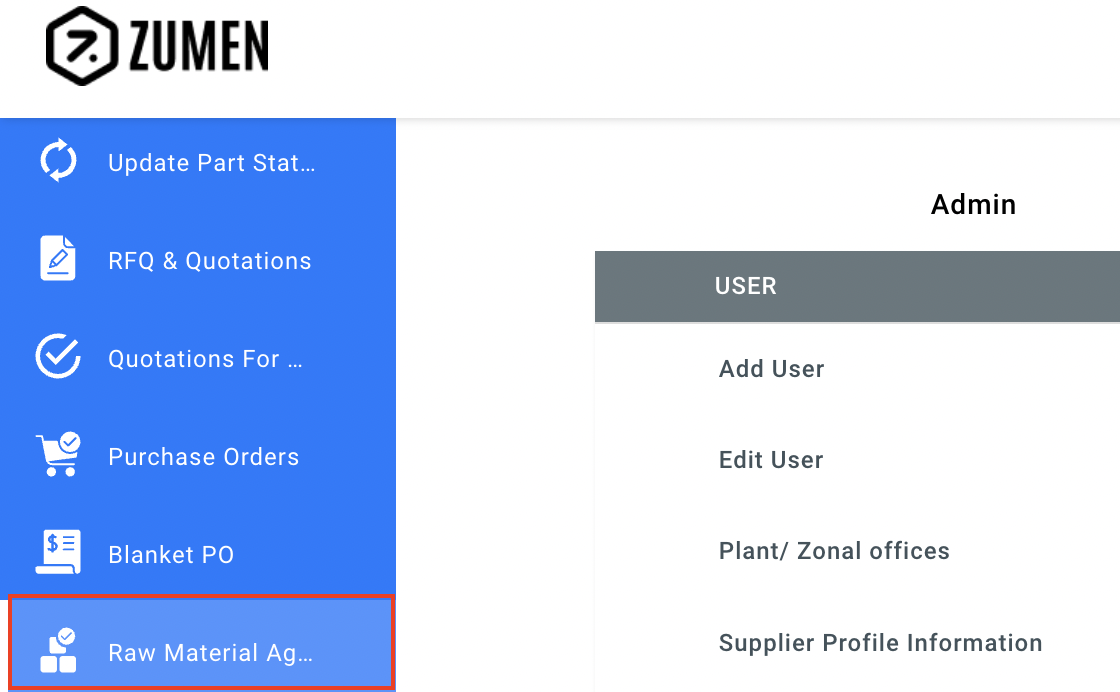1120x692 pixels.
Task: Open Supplier Profile Information link
Action: (x=880, y=643)
